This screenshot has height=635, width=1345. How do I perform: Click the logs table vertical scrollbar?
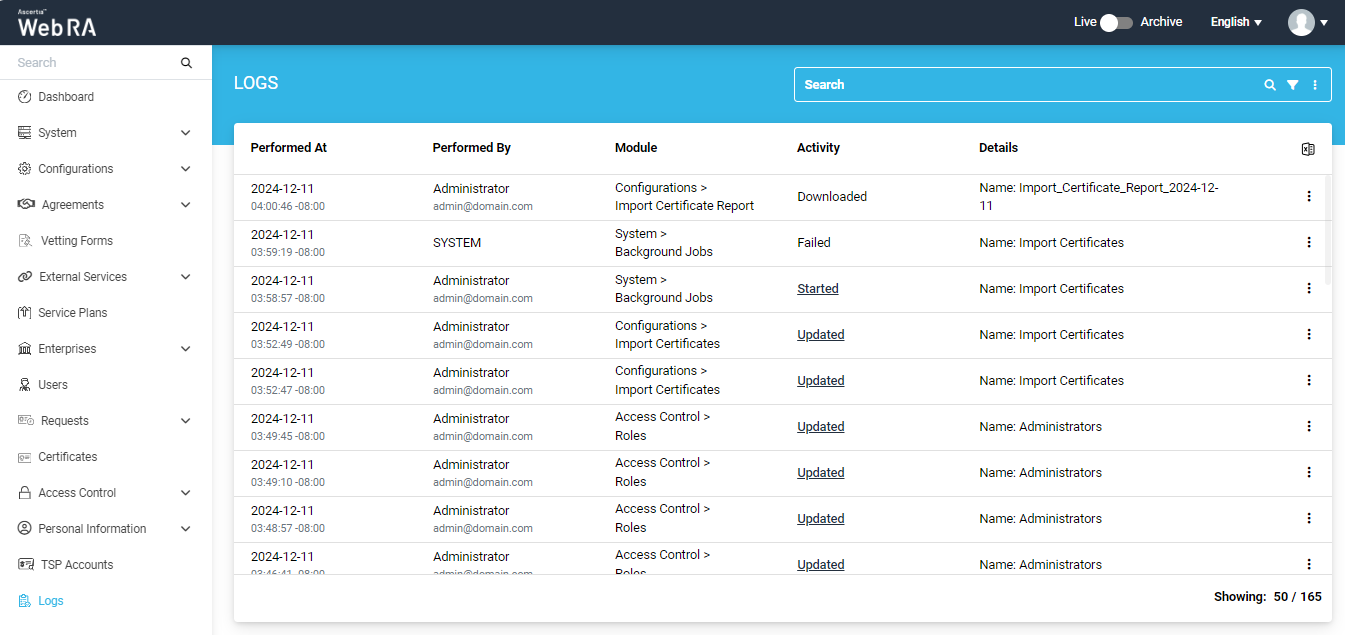coord(1328,230)
